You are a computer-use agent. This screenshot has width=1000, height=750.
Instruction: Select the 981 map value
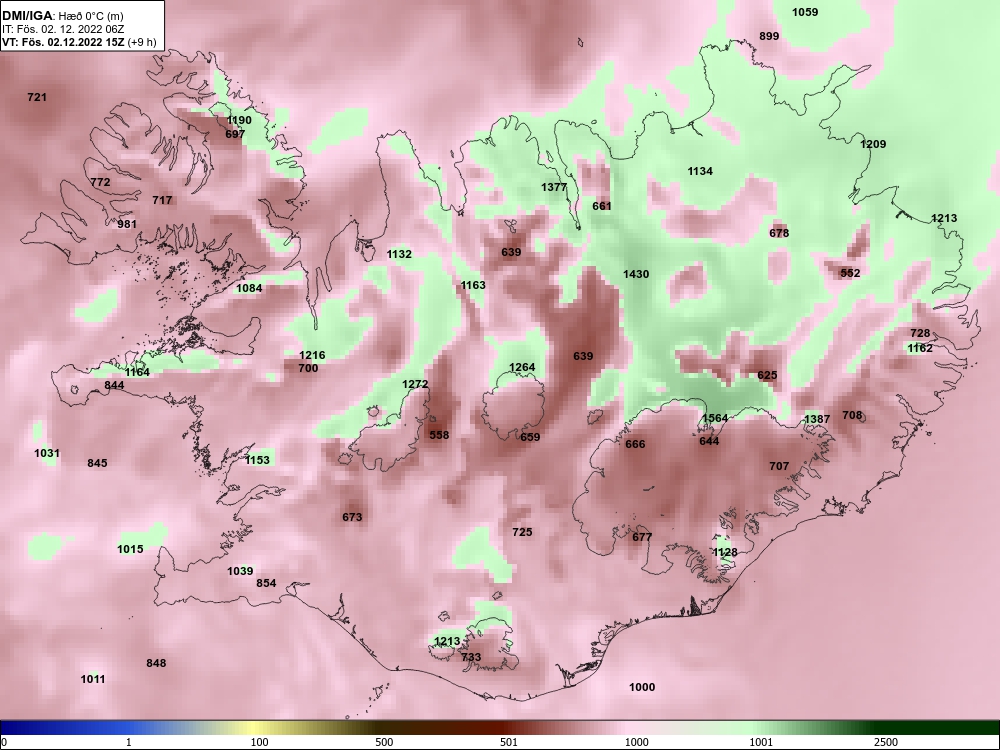127,224
